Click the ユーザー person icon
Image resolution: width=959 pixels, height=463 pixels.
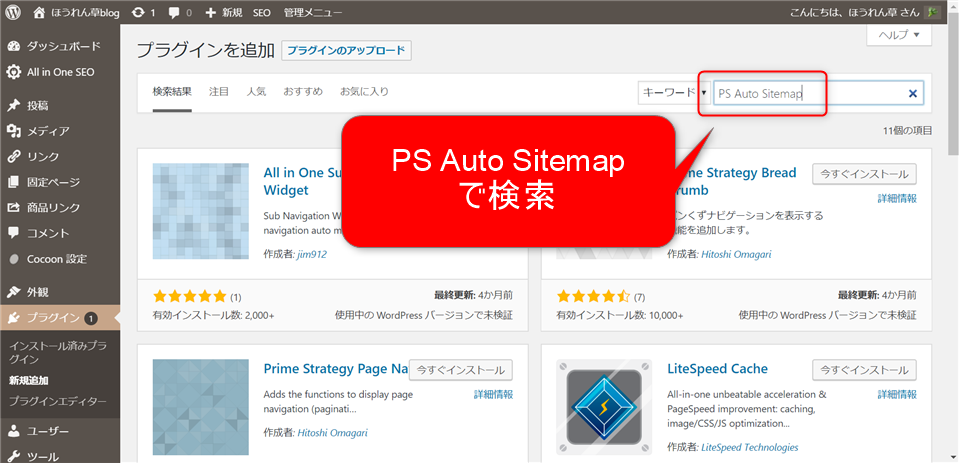pos(14,431)
